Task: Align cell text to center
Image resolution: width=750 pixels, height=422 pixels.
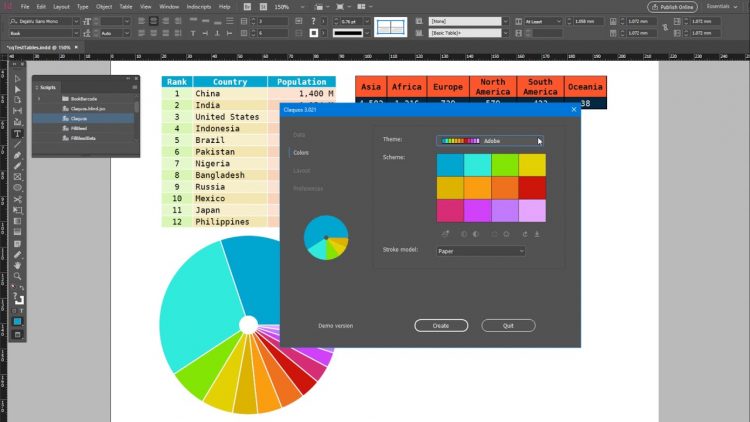Action: [153, 21]
